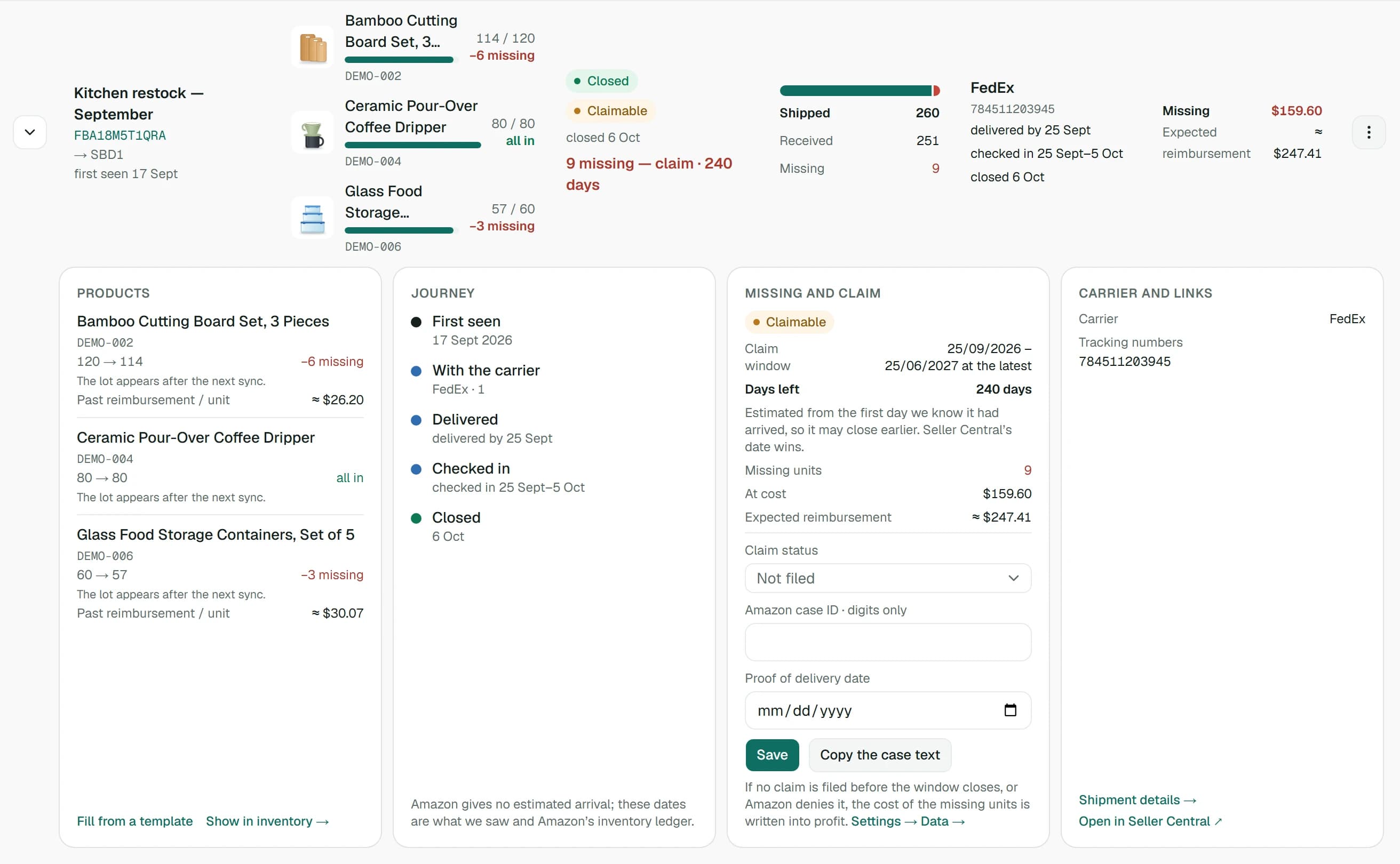Click the '9 missing — claim · 240 days' text
The image size is (1400, 864).
[x=649, y=174]
